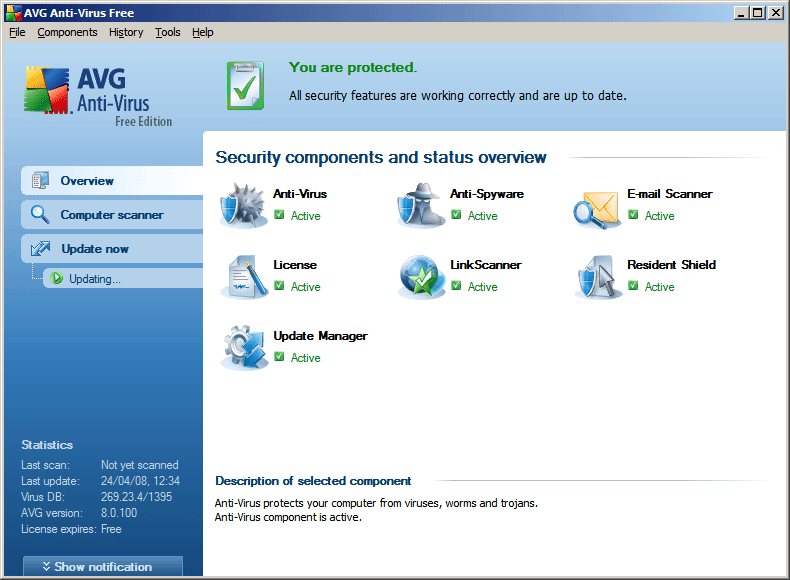Click LinkScanner active green checkmark
The height and width of the screenshot is (580, 790).
[x=456, y=286]
